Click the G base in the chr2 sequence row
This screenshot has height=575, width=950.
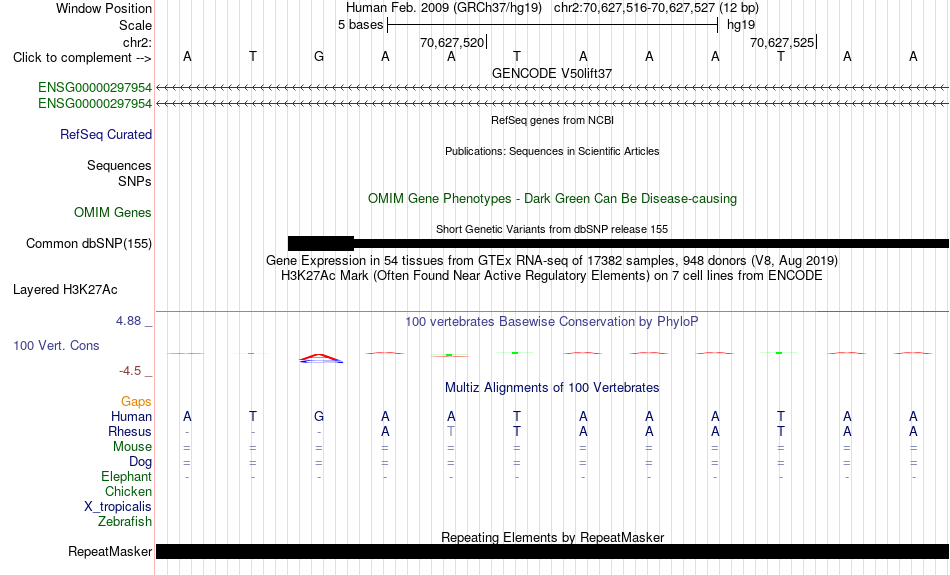319,57
